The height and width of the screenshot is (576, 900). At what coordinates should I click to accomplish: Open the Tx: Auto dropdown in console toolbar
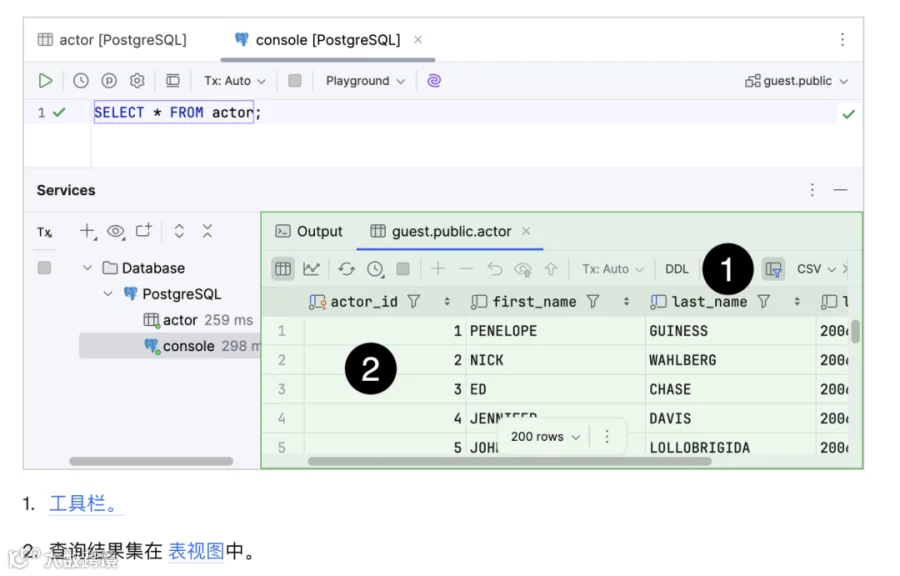(x=235, y=81)
